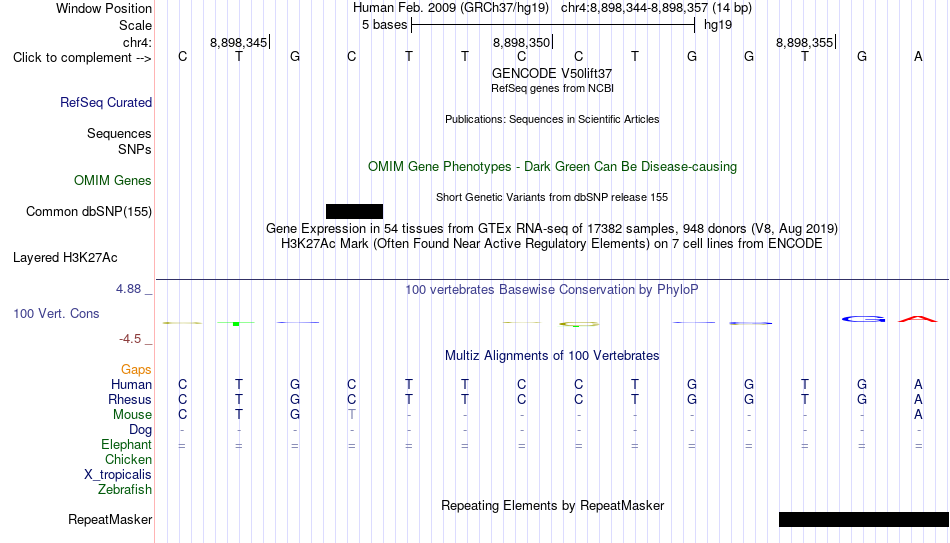Click the orange Gaps label
950x543 pixels.
coord(136,369)
